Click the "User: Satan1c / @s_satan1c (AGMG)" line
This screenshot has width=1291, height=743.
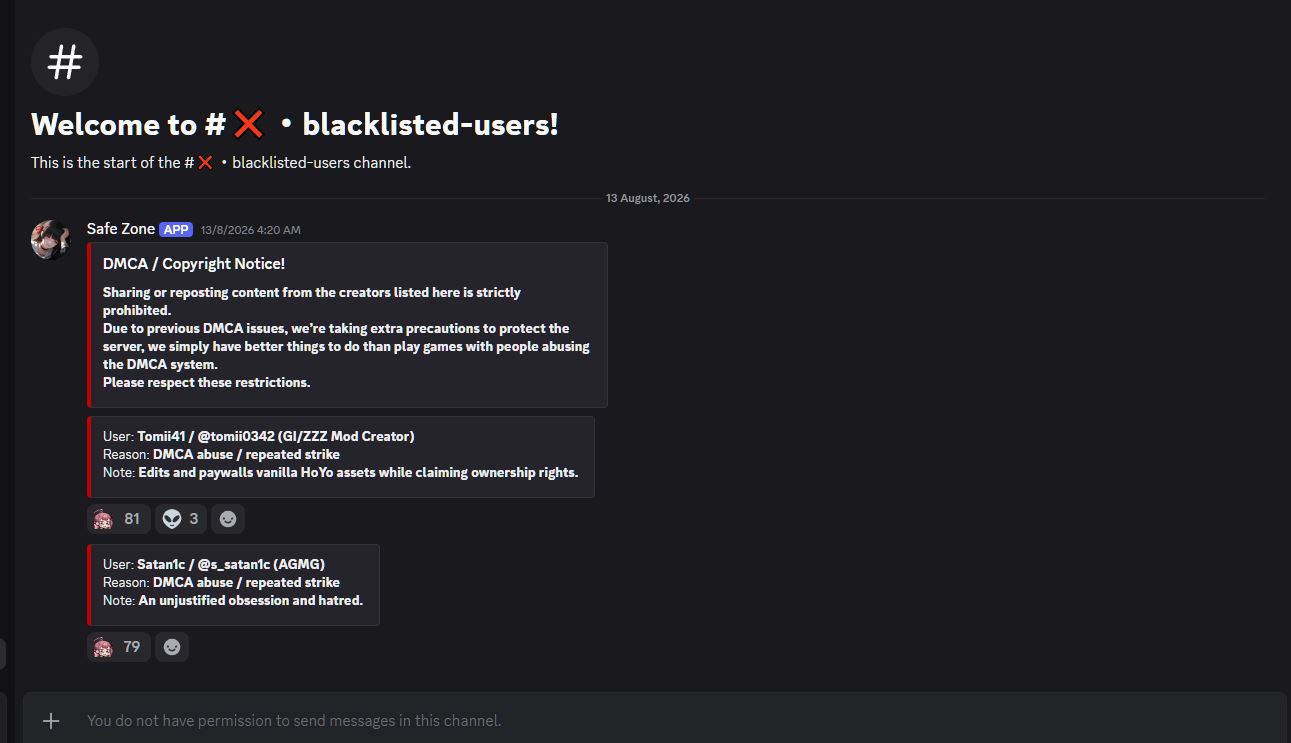tap(214, 564)
